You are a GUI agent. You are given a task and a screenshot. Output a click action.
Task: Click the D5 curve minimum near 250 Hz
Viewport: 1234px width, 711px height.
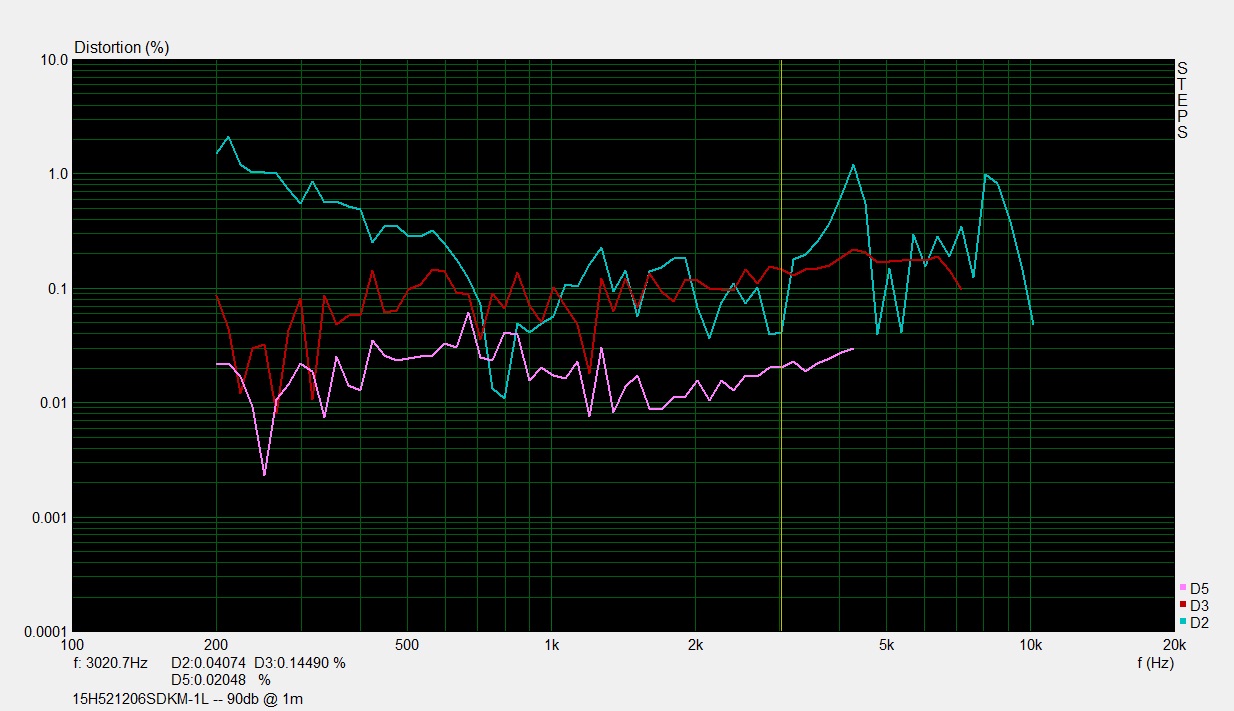[264, 474]
